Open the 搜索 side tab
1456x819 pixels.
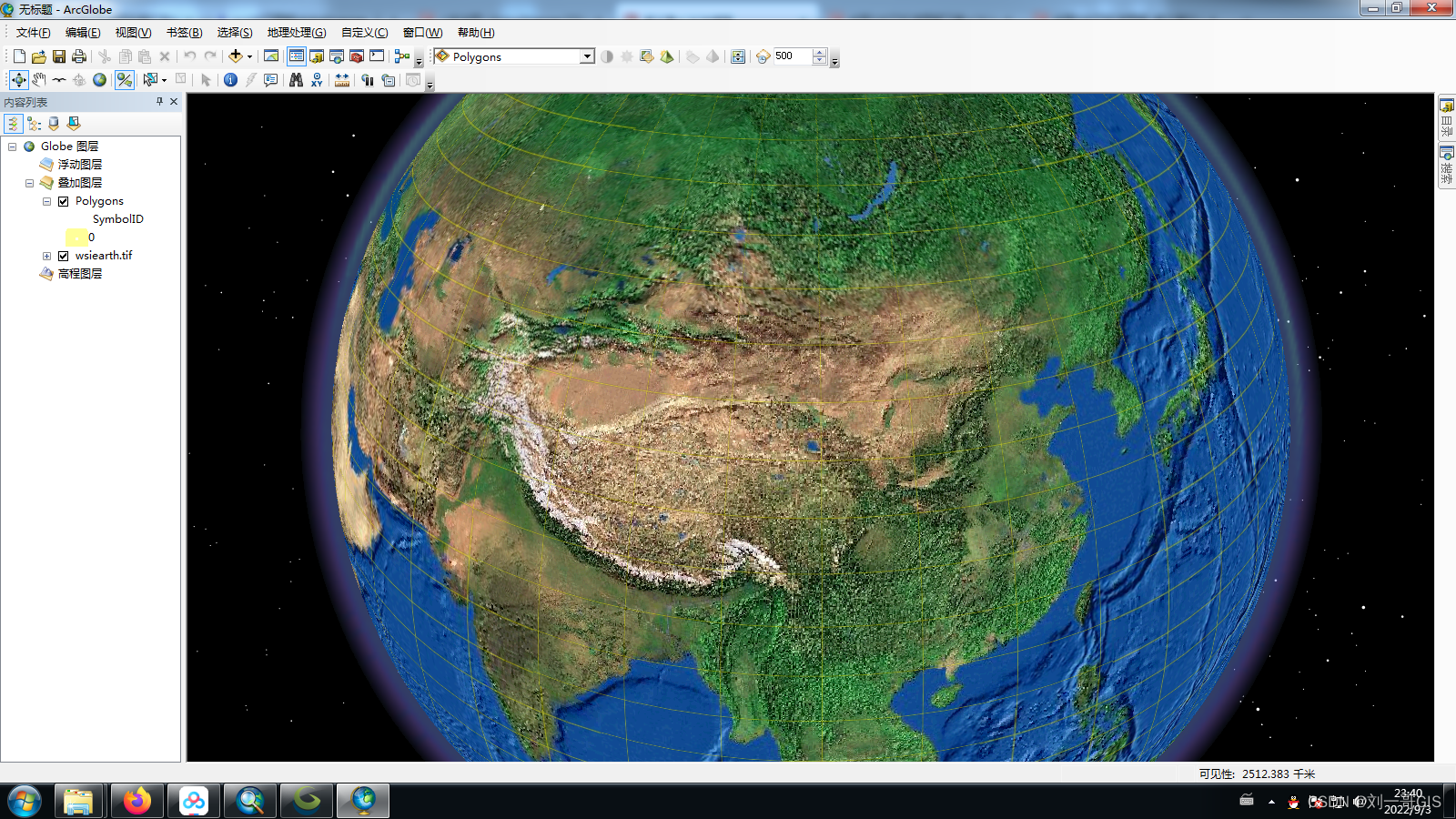1446,166
